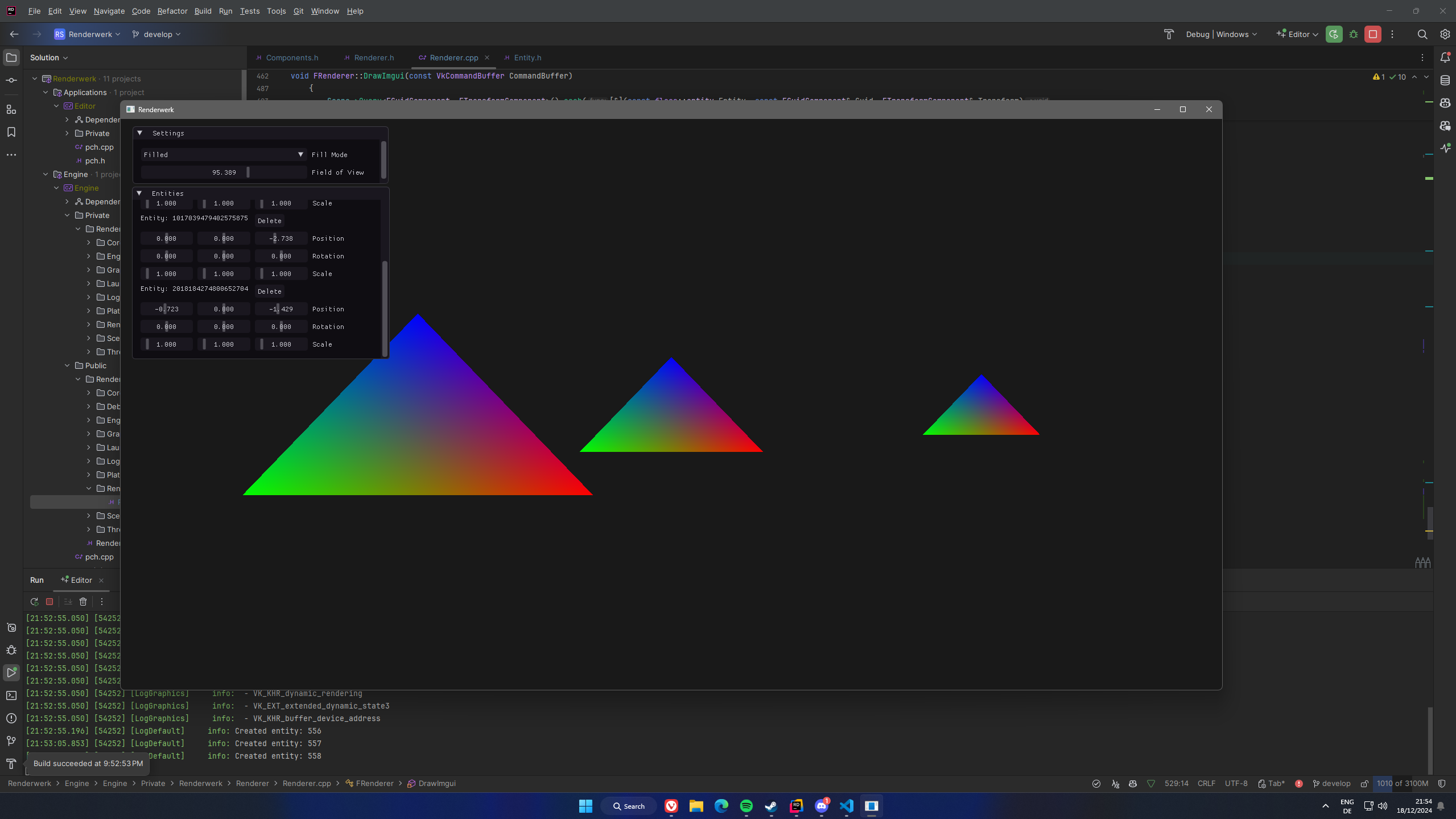Stop the running Editor with red stop button
Image resolution: width=1456 pixels, height=819 pixels.
1373,34
